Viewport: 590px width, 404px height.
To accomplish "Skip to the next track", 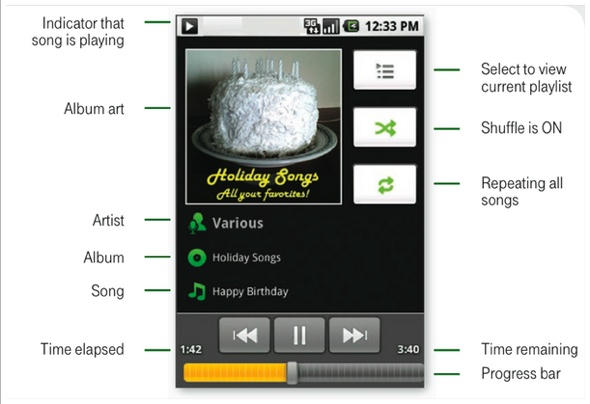I will [354, 335].
